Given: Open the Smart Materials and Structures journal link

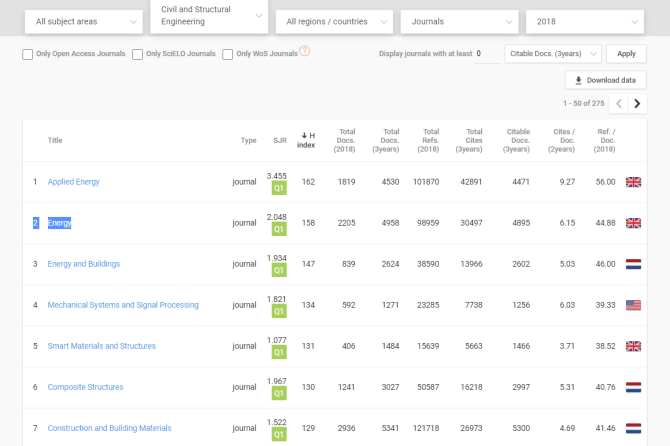Looking at the screenshot, I should (x=102, y=346).
